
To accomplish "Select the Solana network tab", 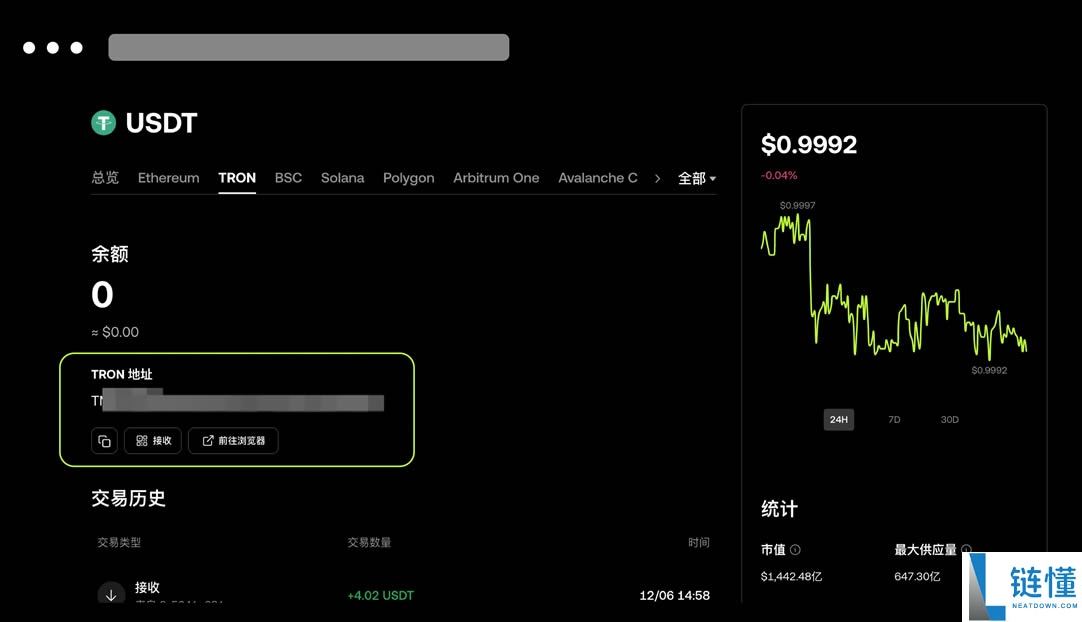I will (342, 178).
